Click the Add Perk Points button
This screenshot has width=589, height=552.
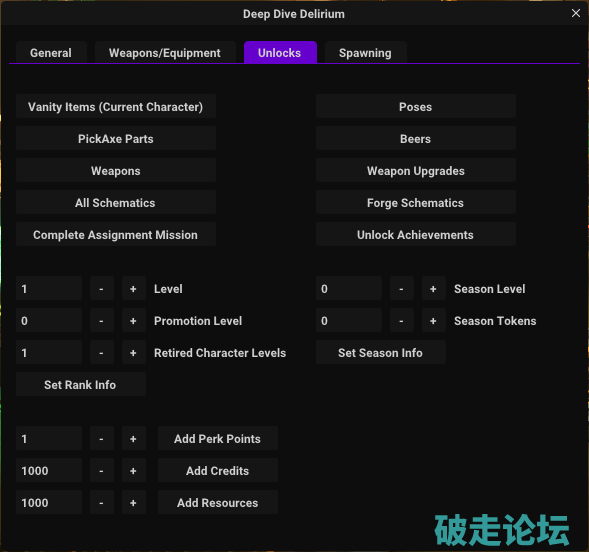pyautogui.click(x=217, y=438)
